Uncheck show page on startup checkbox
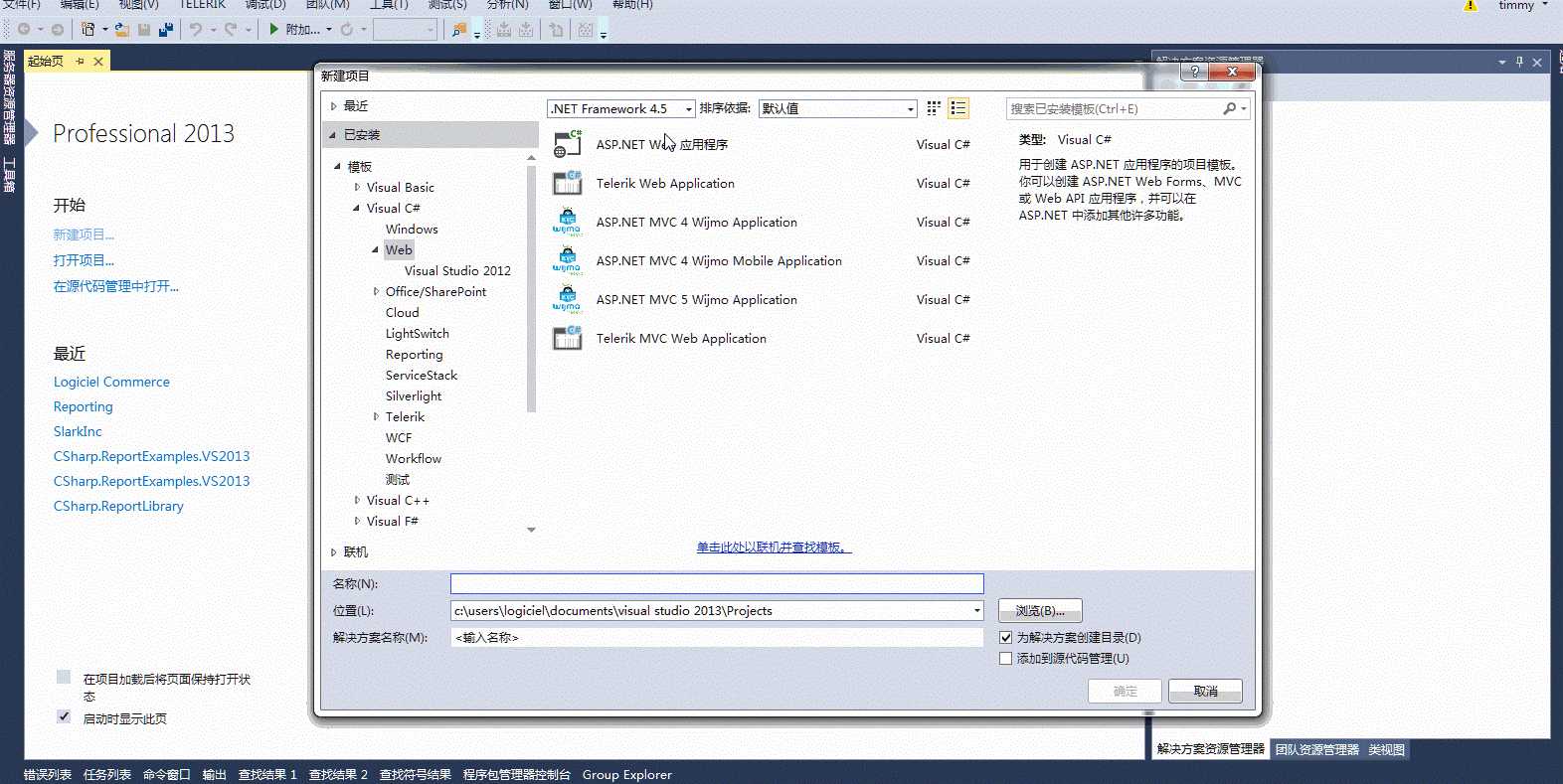This screenshot has width=1563, height=784. (x=64, y=716)
